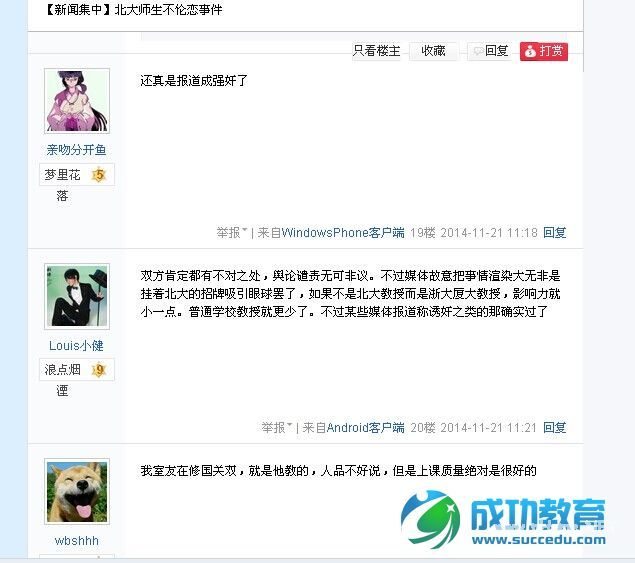Viewport: 635px width, 563px height.
Task: Click the 只看楼主 button
Action: (x=376, y=51)
